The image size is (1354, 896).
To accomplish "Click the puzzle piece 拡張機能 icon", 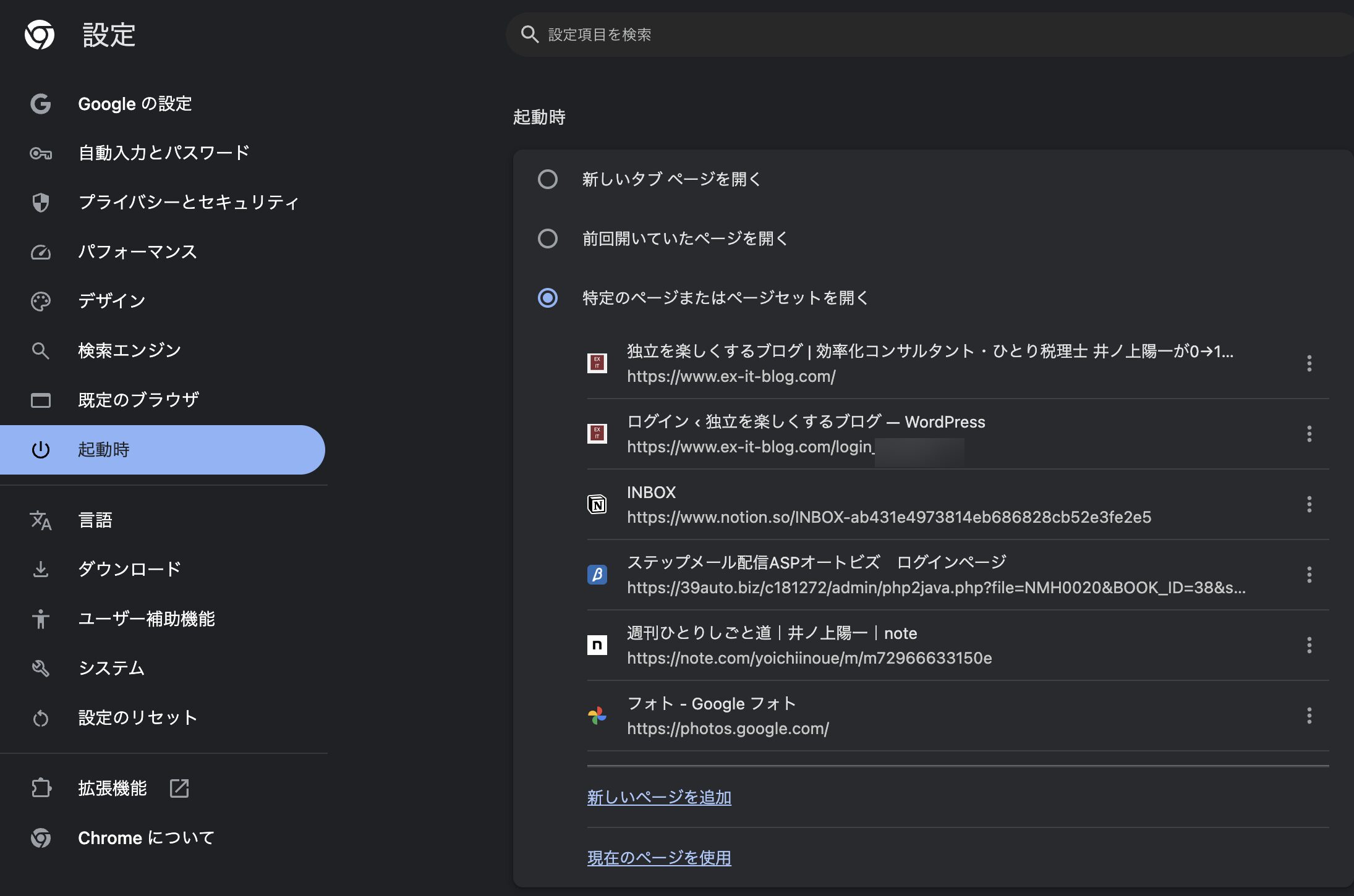I will [41, 788].
